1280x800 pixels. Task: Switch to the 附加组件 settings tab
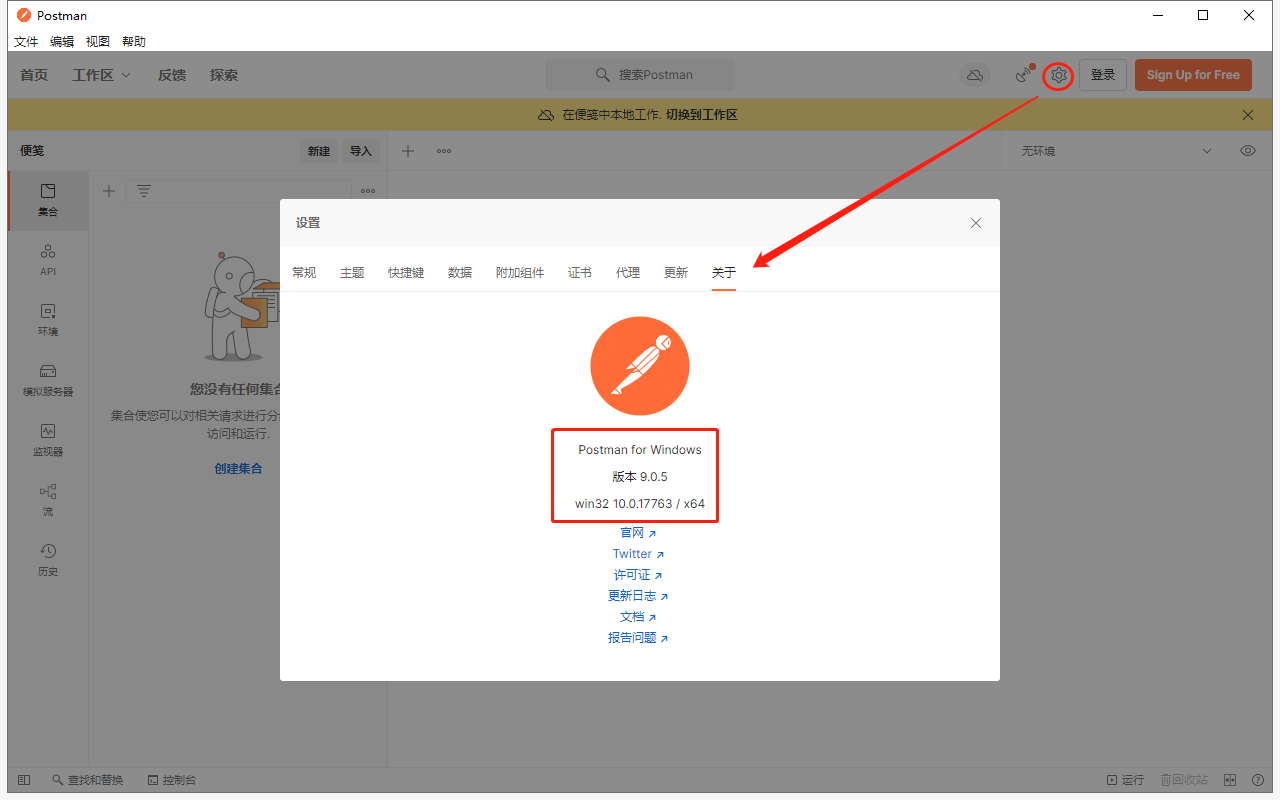click(x=520, y=272)
